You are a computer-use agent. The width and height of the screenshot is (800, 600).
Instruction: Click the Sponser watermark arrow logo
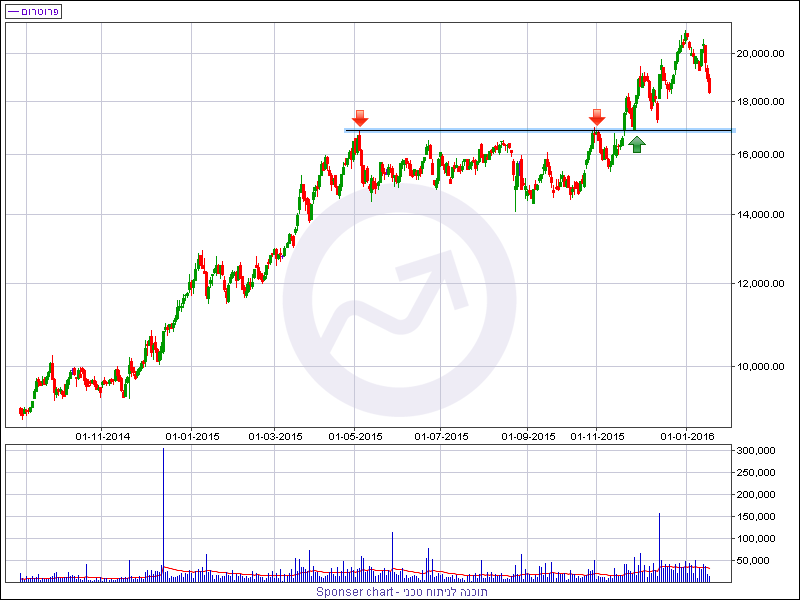click(399, 300)
